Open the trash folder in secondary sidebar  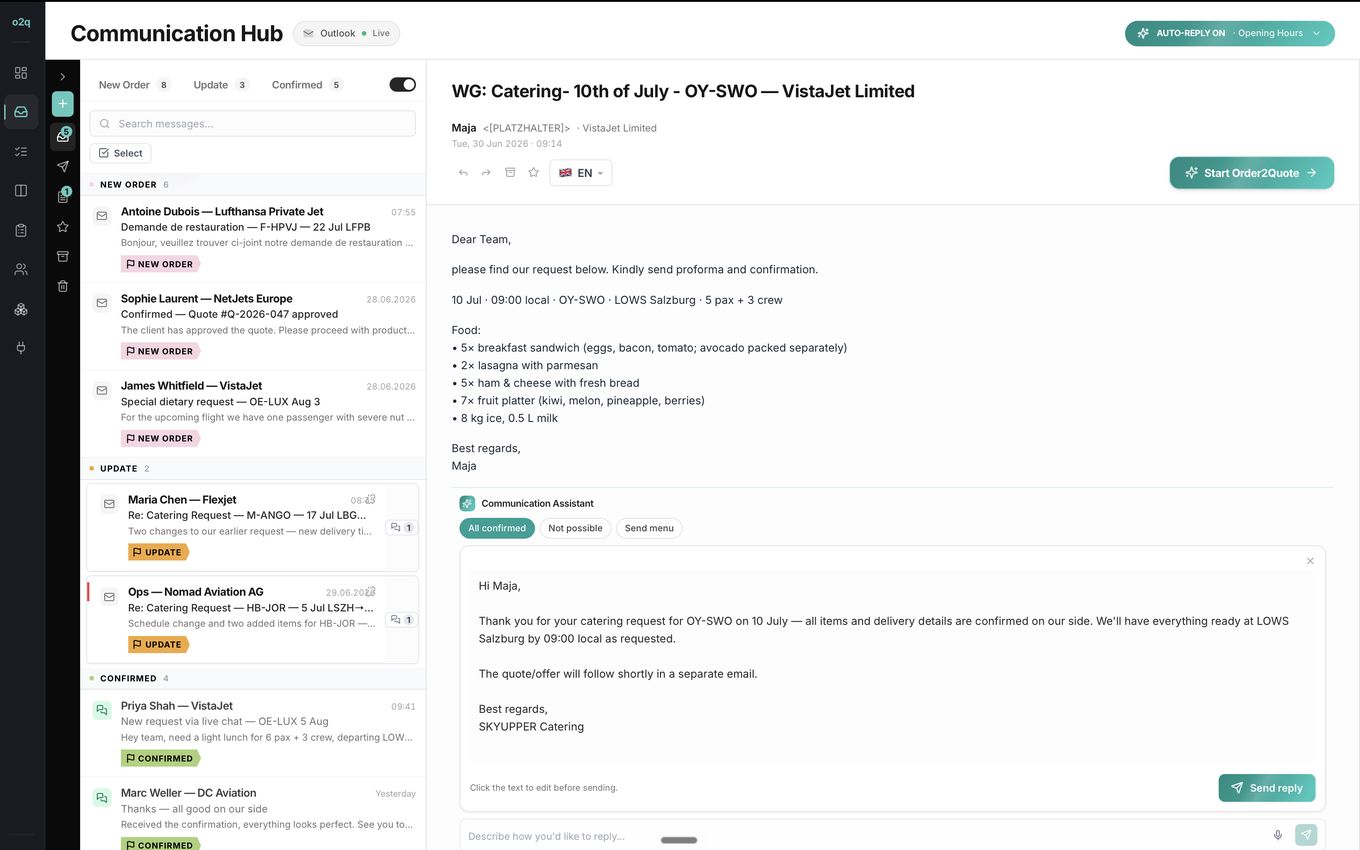63,286
